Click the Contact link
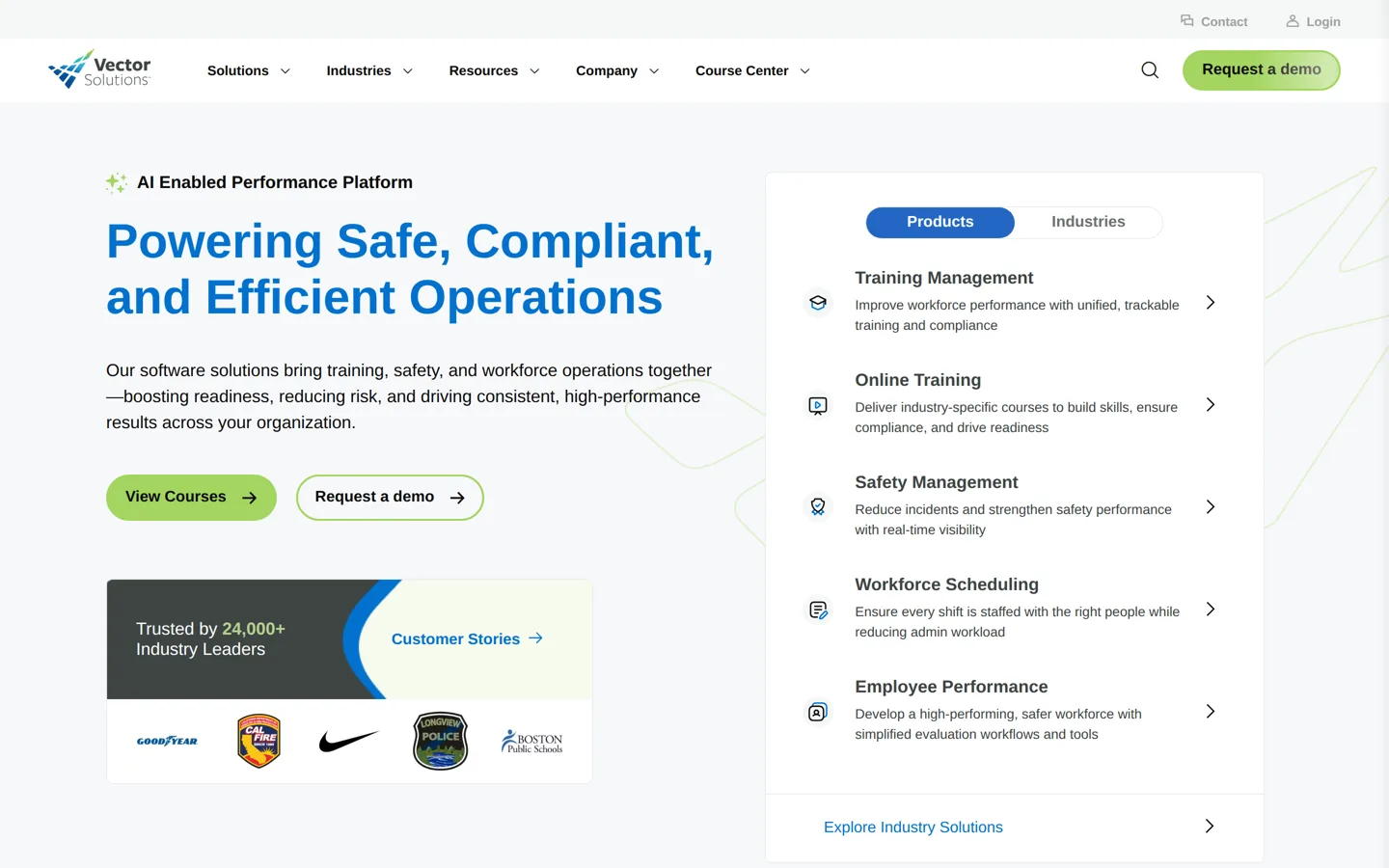The image size is (1389, 868). click(1214, 21)
